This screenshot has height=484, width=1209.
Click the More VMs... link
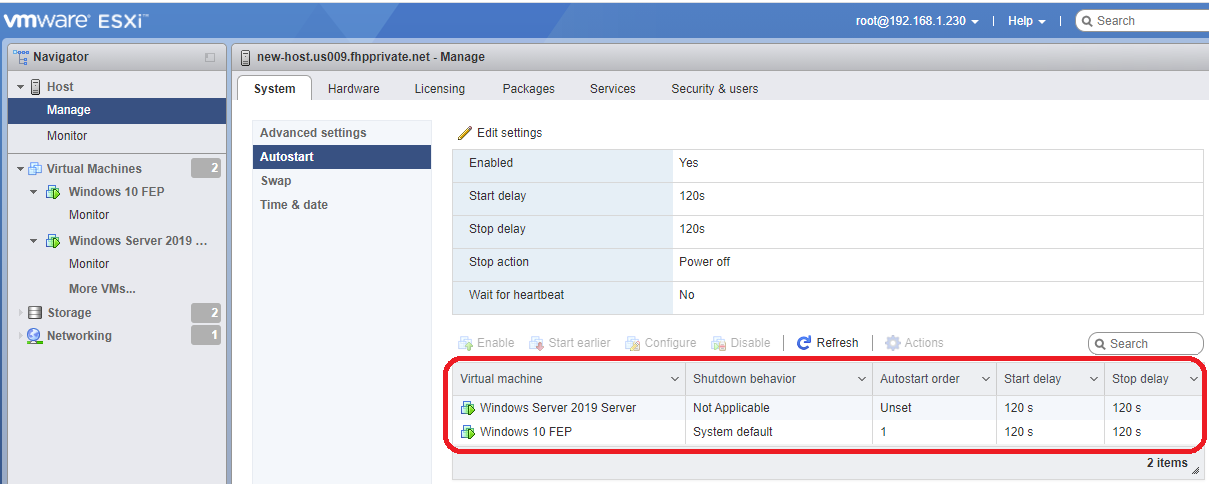click(x=102, y=289)
